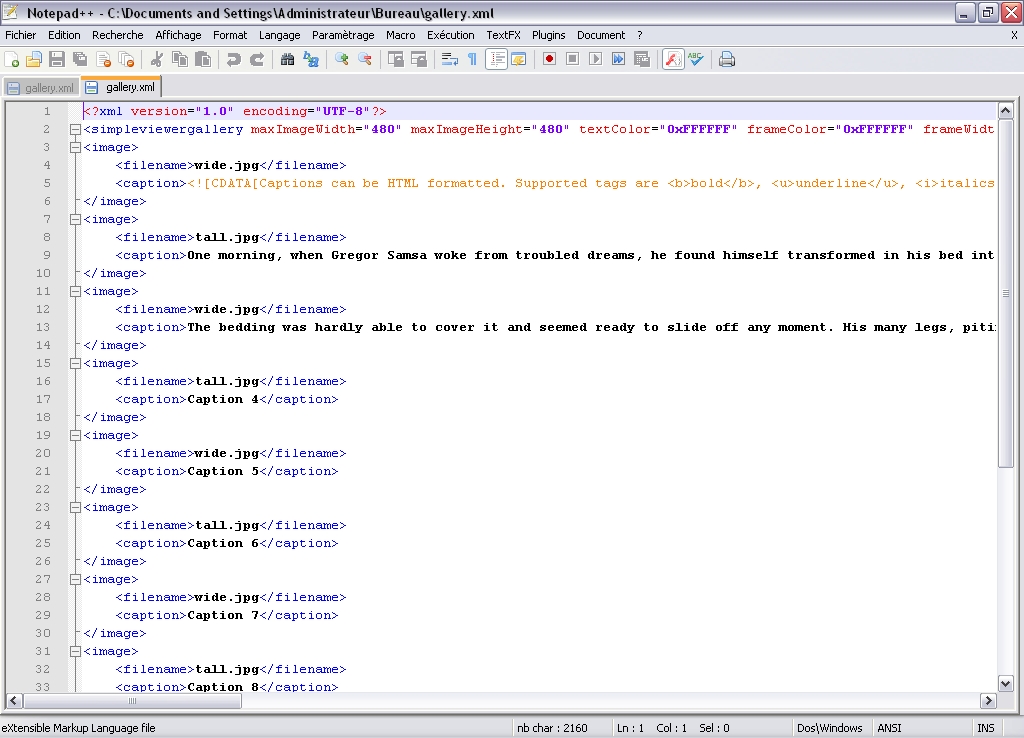Switch to the inactive gallery.xml tab
The image size is (1024, 738).
coord(40,88)
